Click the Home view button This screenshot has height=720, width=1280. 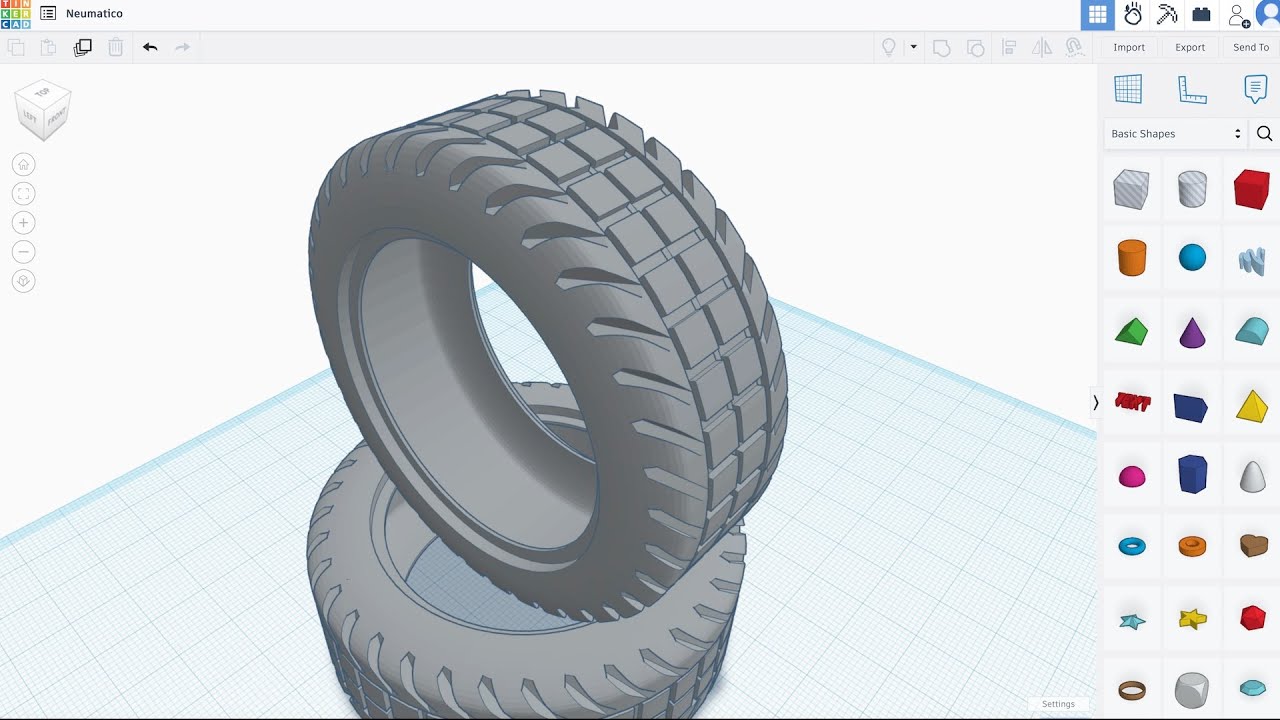24,165
